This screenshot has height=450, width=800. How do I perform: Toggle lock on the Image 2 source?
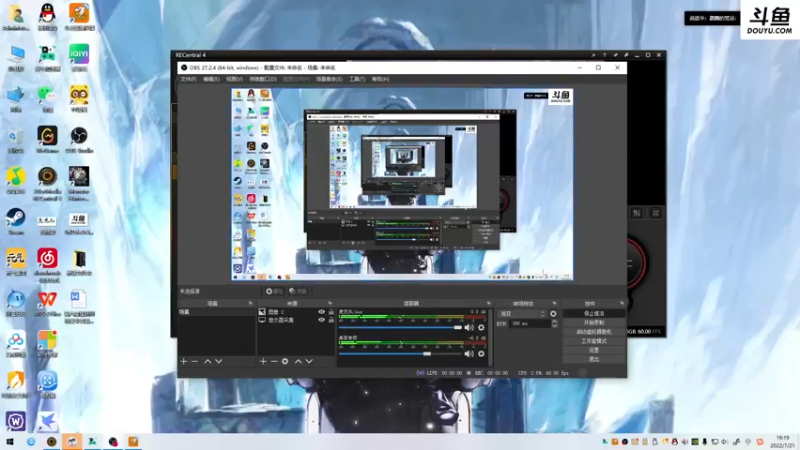coord(331,312)
